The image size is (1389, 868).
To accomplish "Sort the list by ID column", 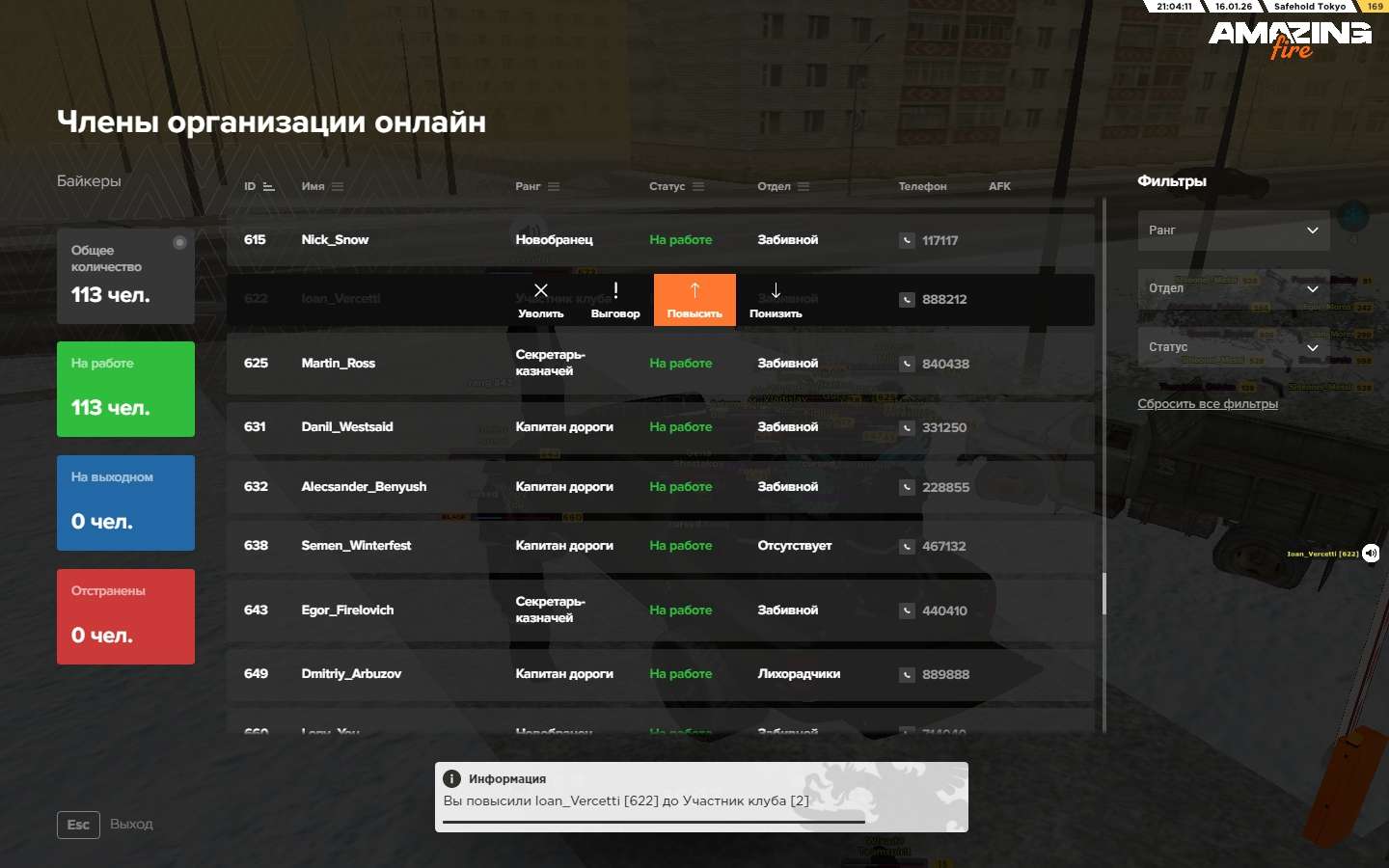I will (x=268, y=187).
